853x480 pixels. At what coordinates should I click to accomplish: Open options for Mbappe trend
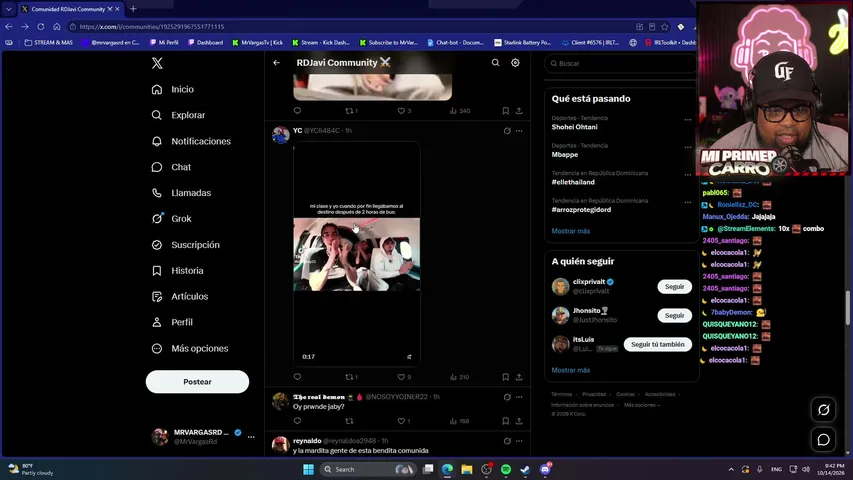click(x=688, y=147)
